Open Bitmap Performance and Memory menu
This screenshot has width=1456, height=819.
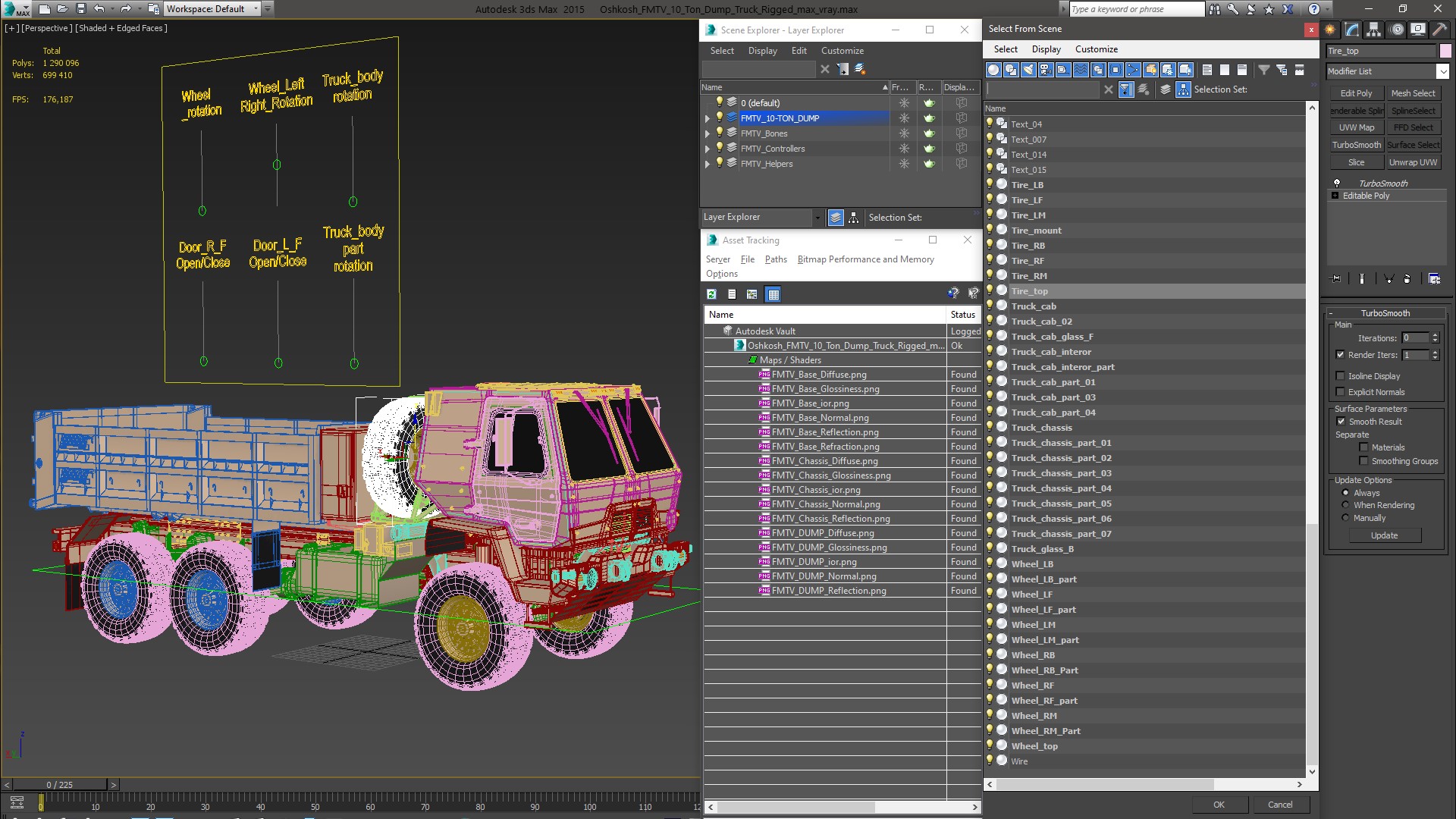click(865, 259)
